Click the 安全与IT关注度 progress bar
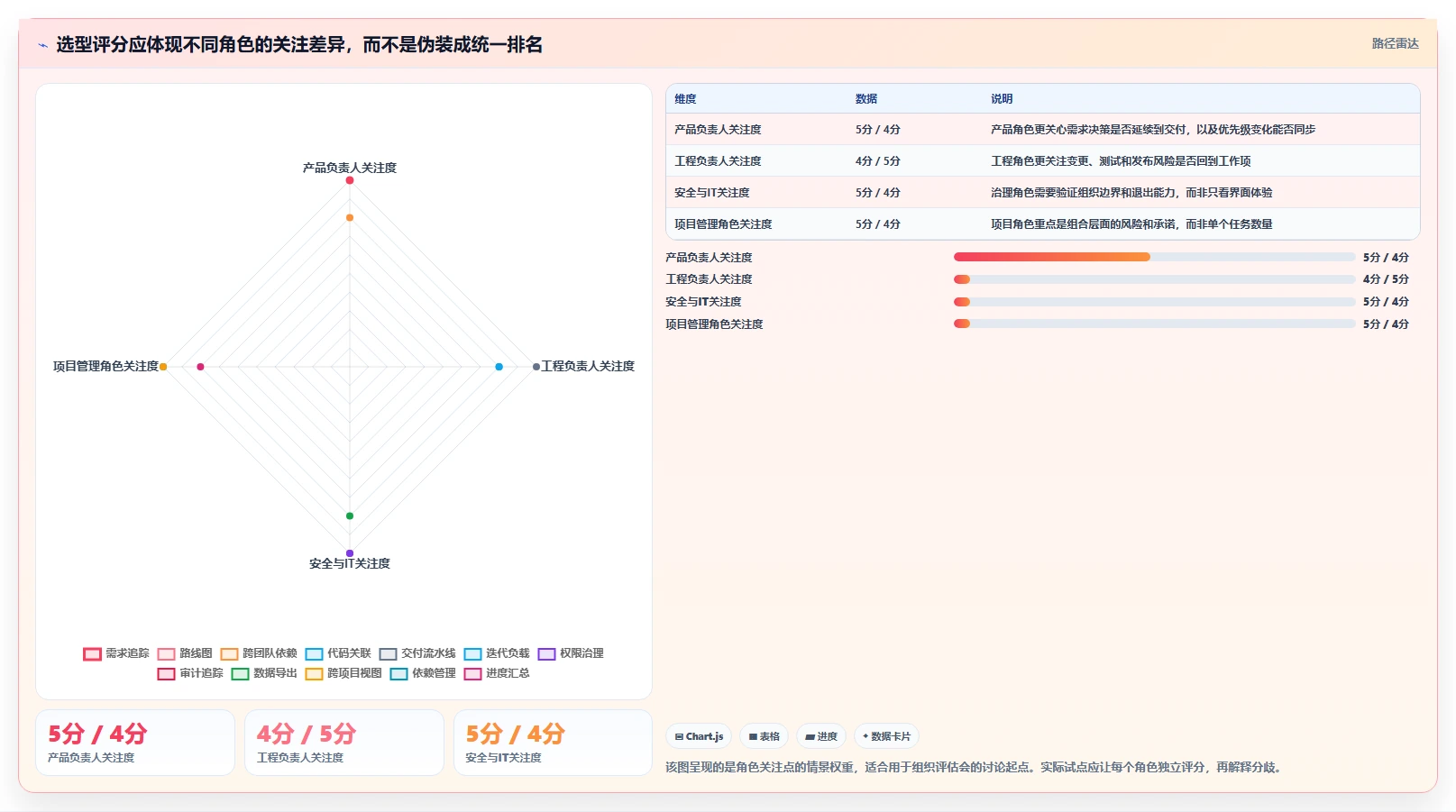 tap(1154, 302)
